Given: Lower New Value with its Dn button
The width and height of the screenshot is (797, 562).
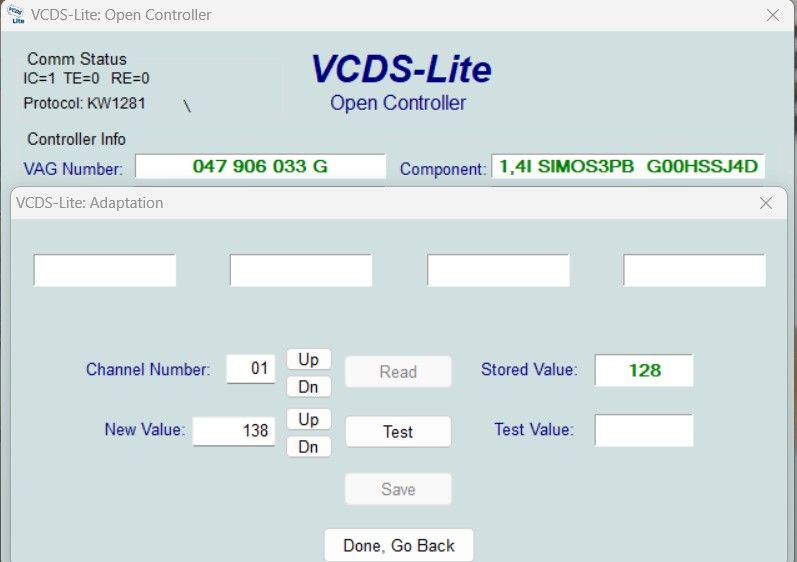Looking at the screenshot, I should pos(309,447).
